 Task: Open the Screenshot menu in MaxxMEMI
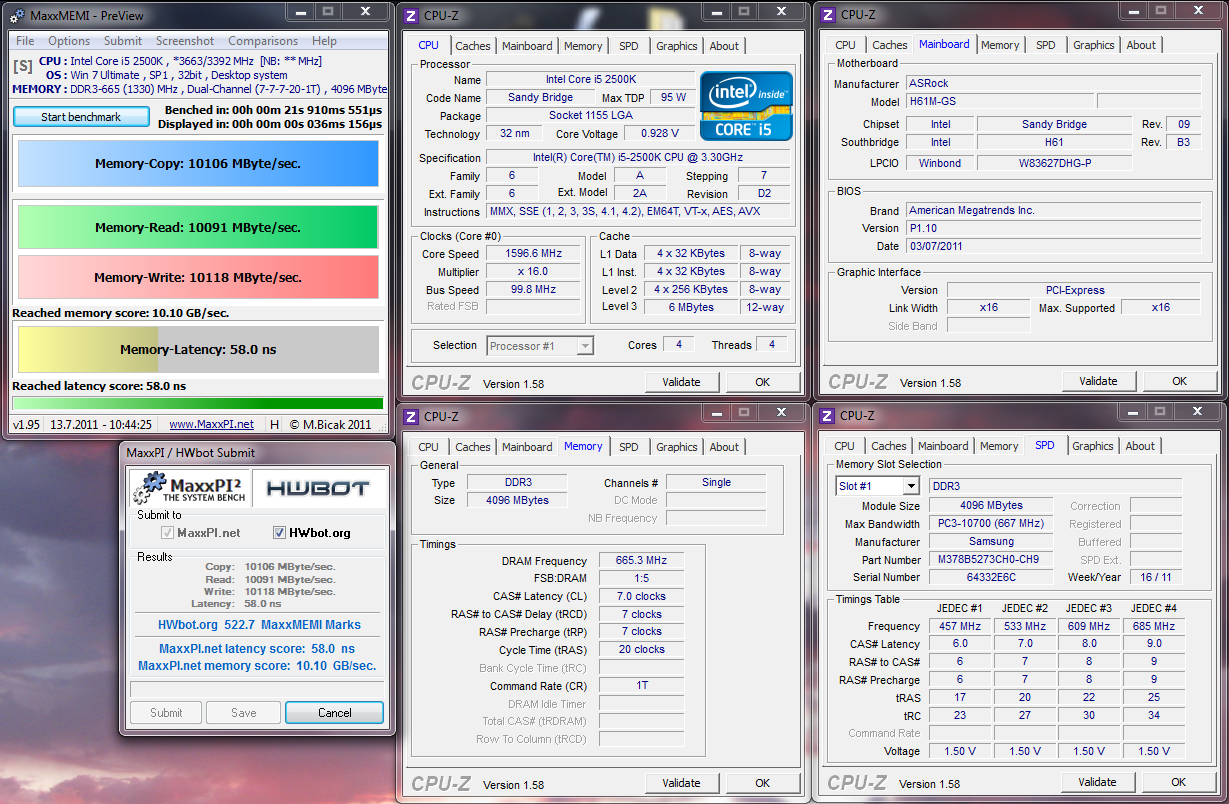tap(185, 41)
